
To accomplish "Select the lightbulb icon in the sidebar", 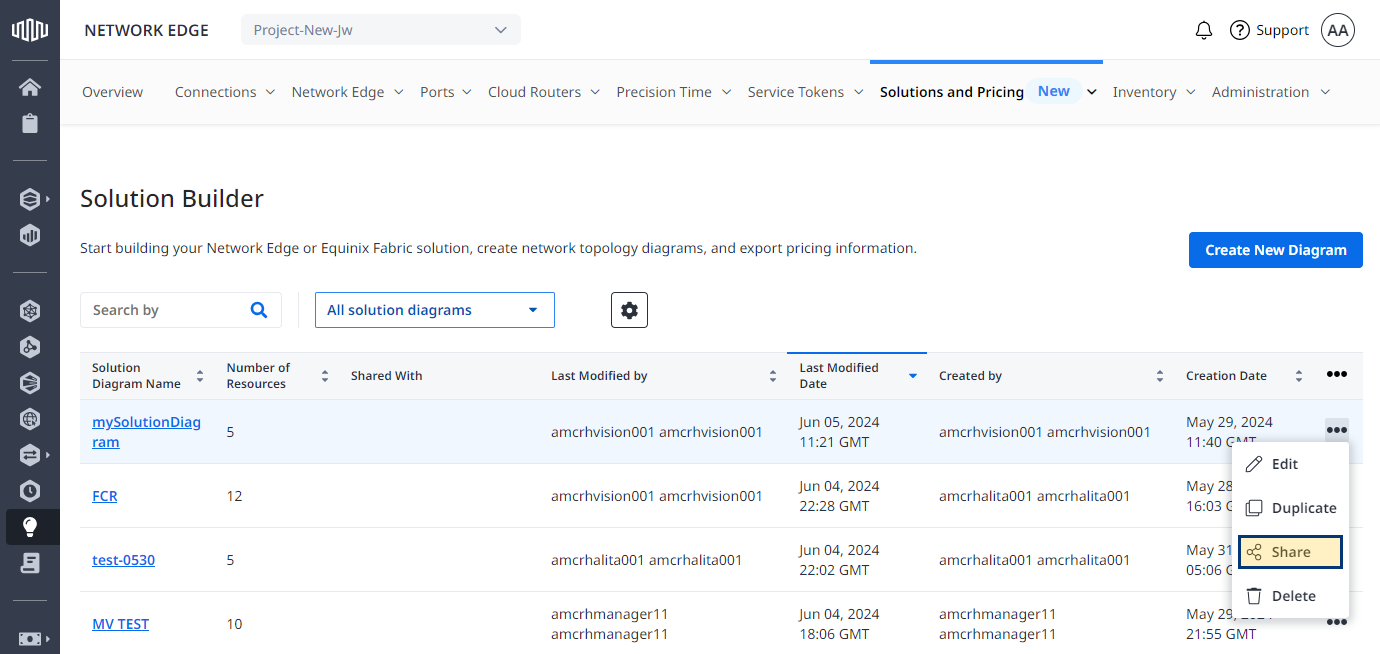I will (x=30, y=527).
